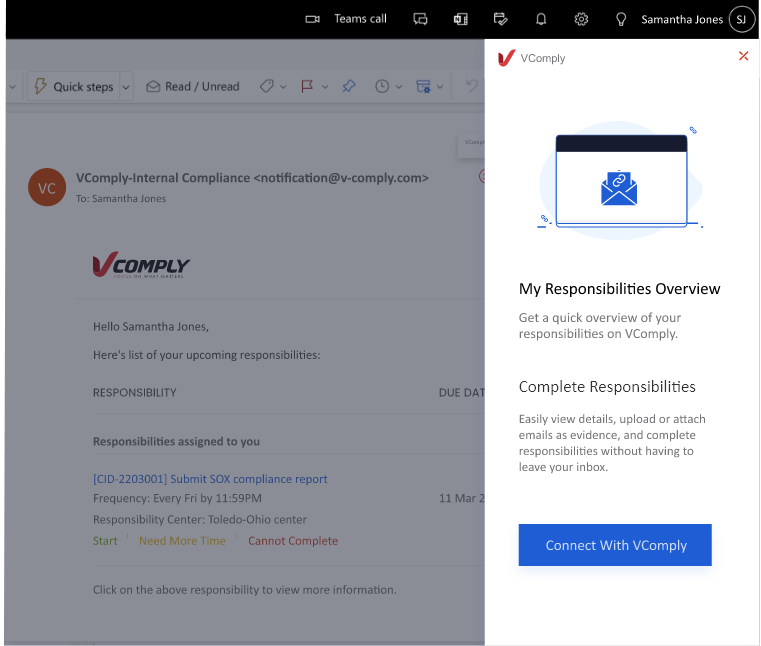
Task: Close the VComply side panel
Action: click(x=743, y=56)
